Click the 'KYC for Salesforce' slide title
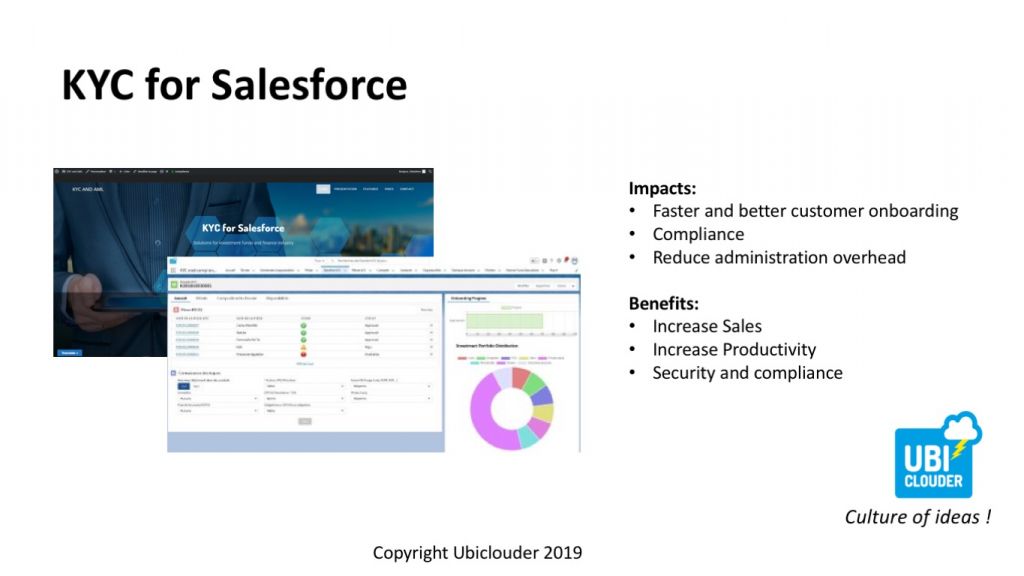 pos(234,85)
